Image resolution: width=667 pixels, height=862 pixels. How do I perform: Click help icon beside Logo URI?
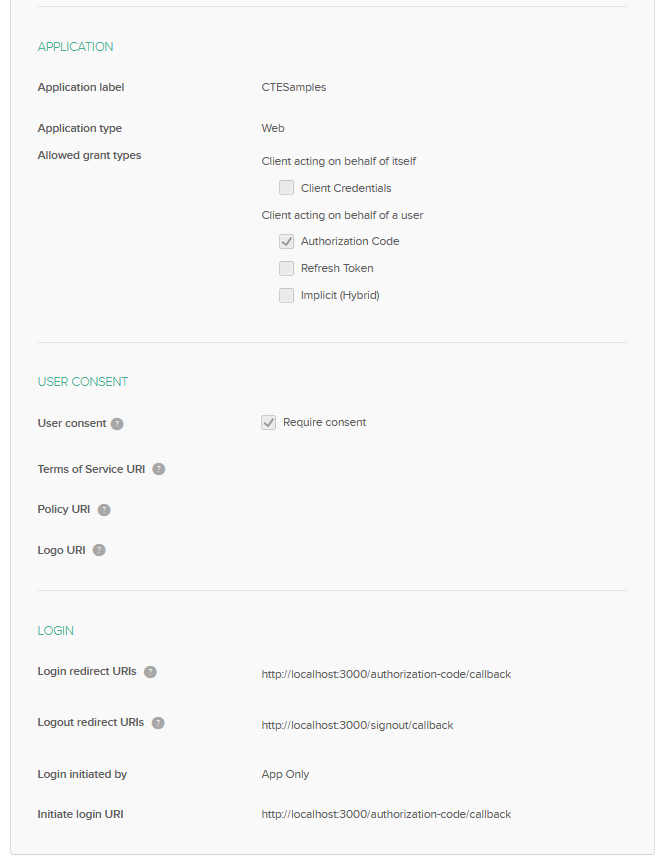[x=99, y=550]
